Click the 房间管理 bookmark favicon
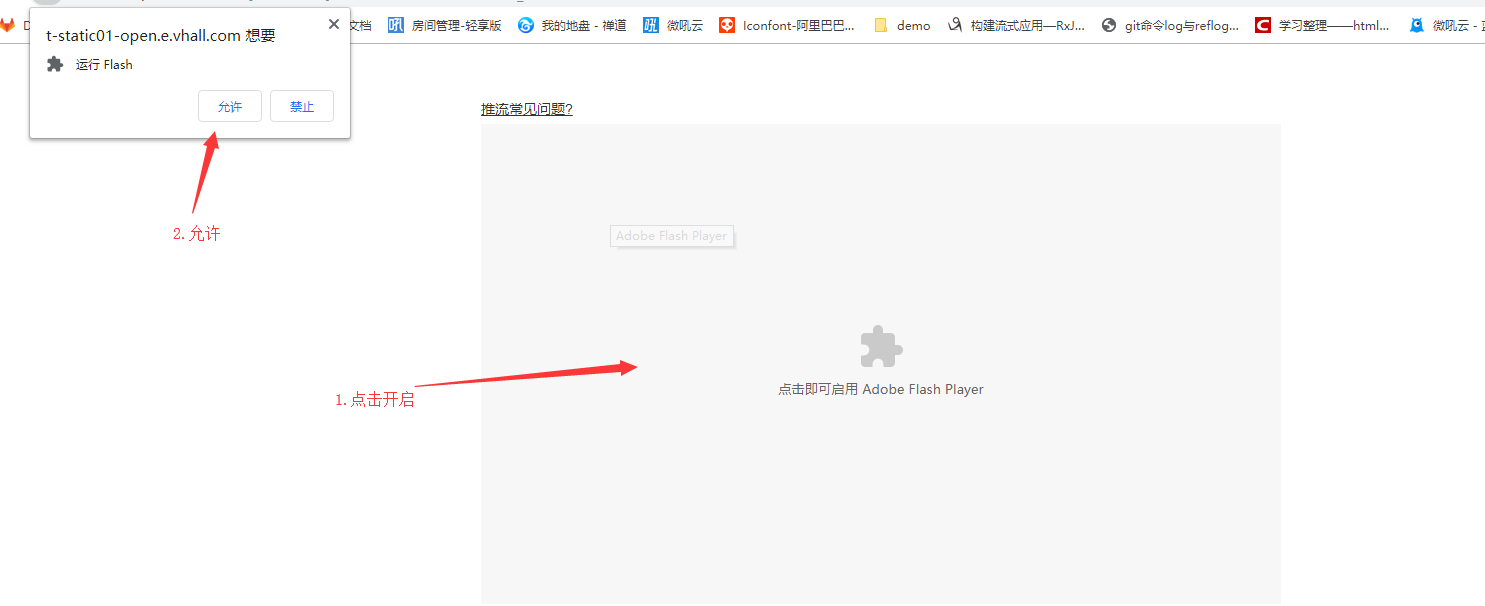Image resolution: width=1485 pixels, height=606 pixels. pos(396,25)
